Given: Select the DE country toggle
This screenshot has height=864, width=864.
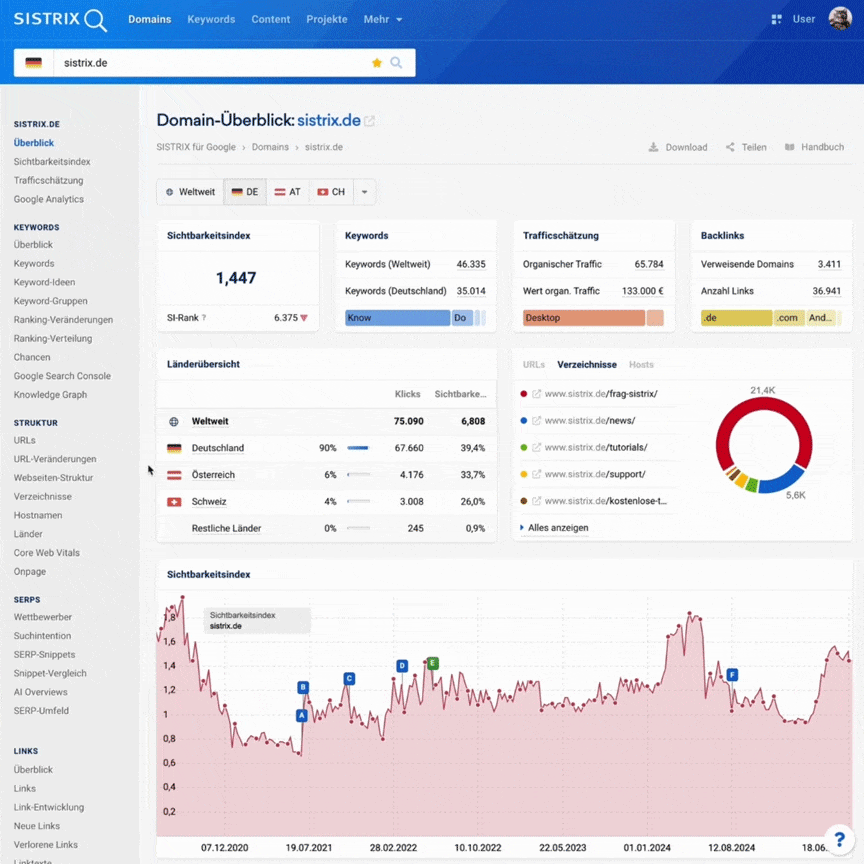Looking at the screenshot, I should coord(245,192).
